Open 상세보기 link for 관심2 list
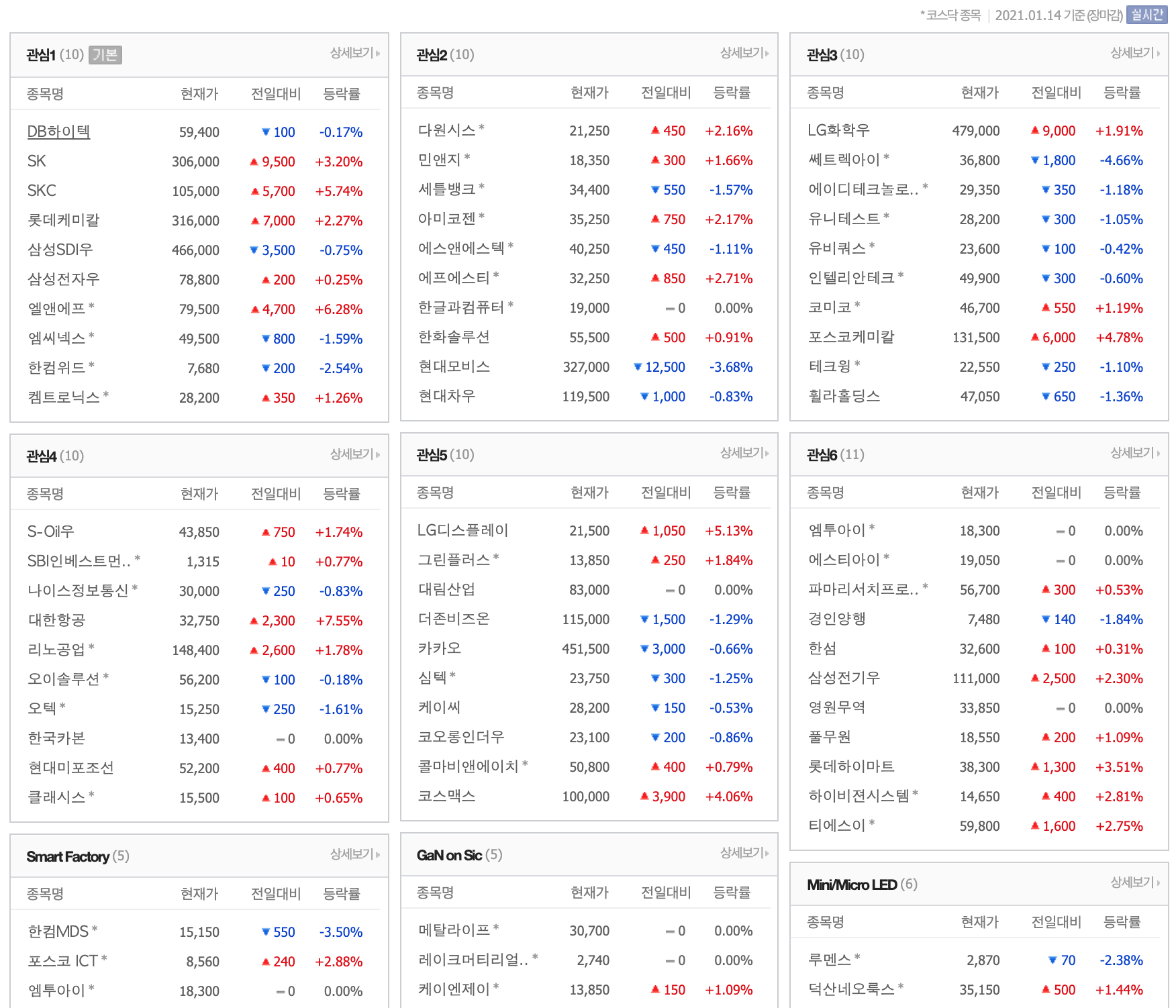This screenshot has height=1008, width=1176. pos(744,53)
